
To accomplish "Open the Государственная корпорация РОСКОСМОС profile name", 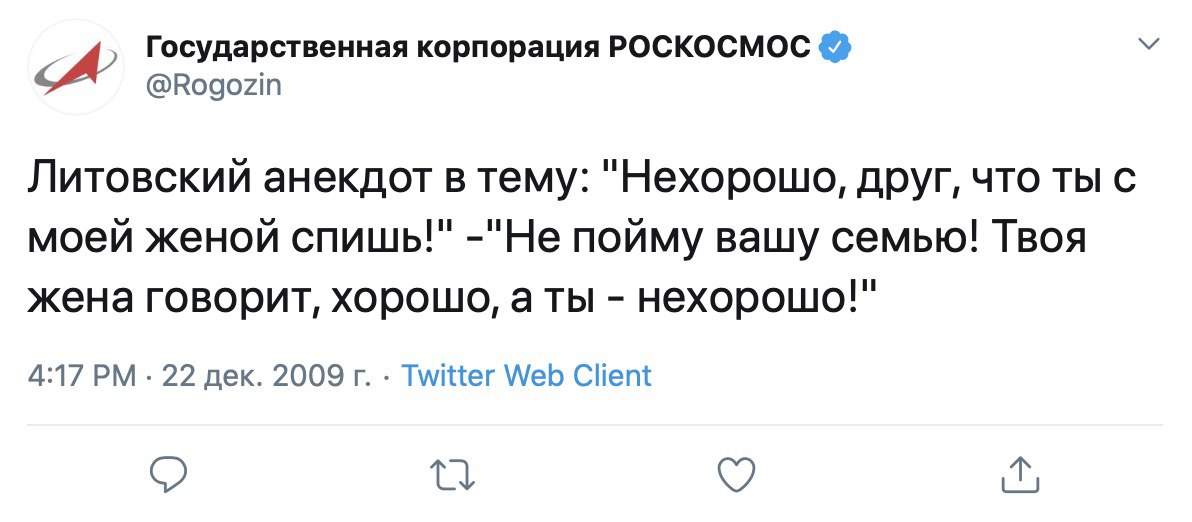I will (478, 48).
